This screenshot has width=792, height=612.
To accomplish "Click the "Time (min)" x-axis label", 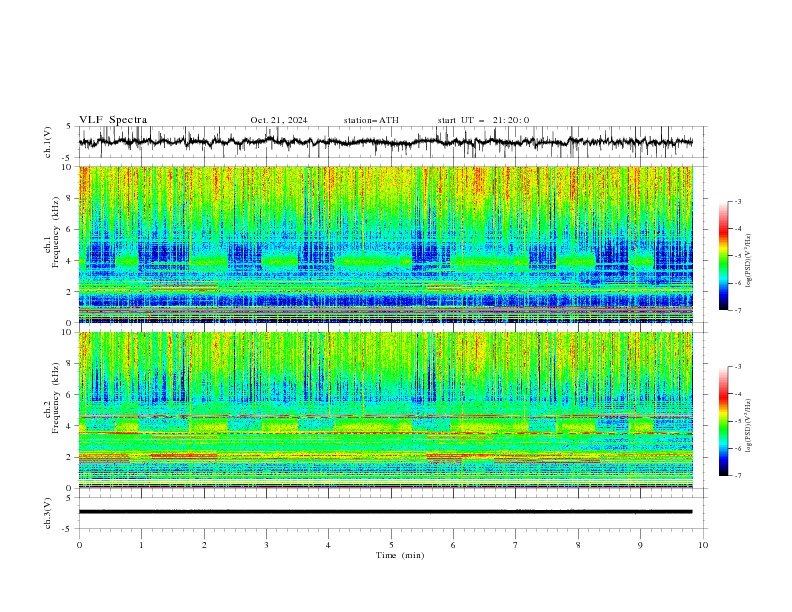I will 400,555.
